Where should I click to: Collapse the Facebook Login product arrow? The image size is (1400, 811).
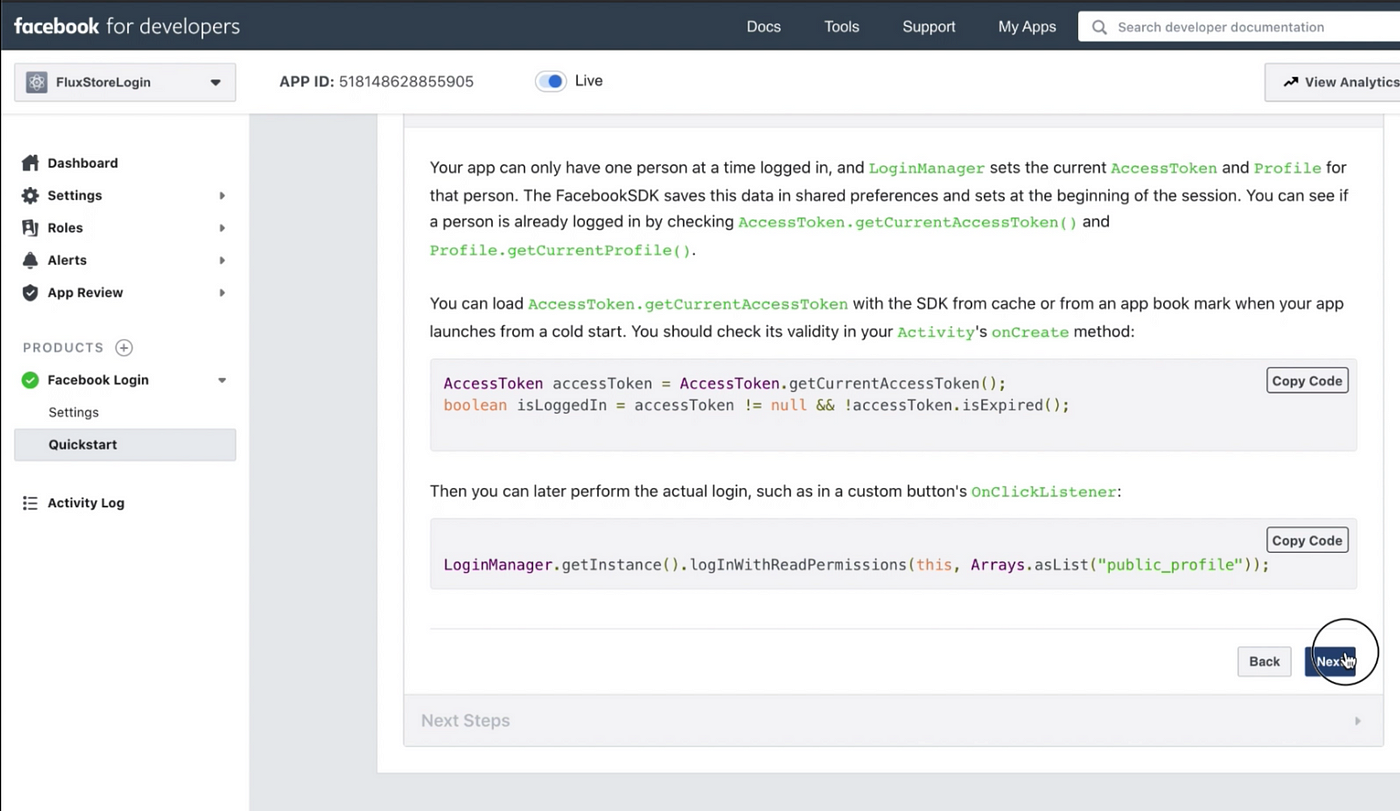(222, 380)
